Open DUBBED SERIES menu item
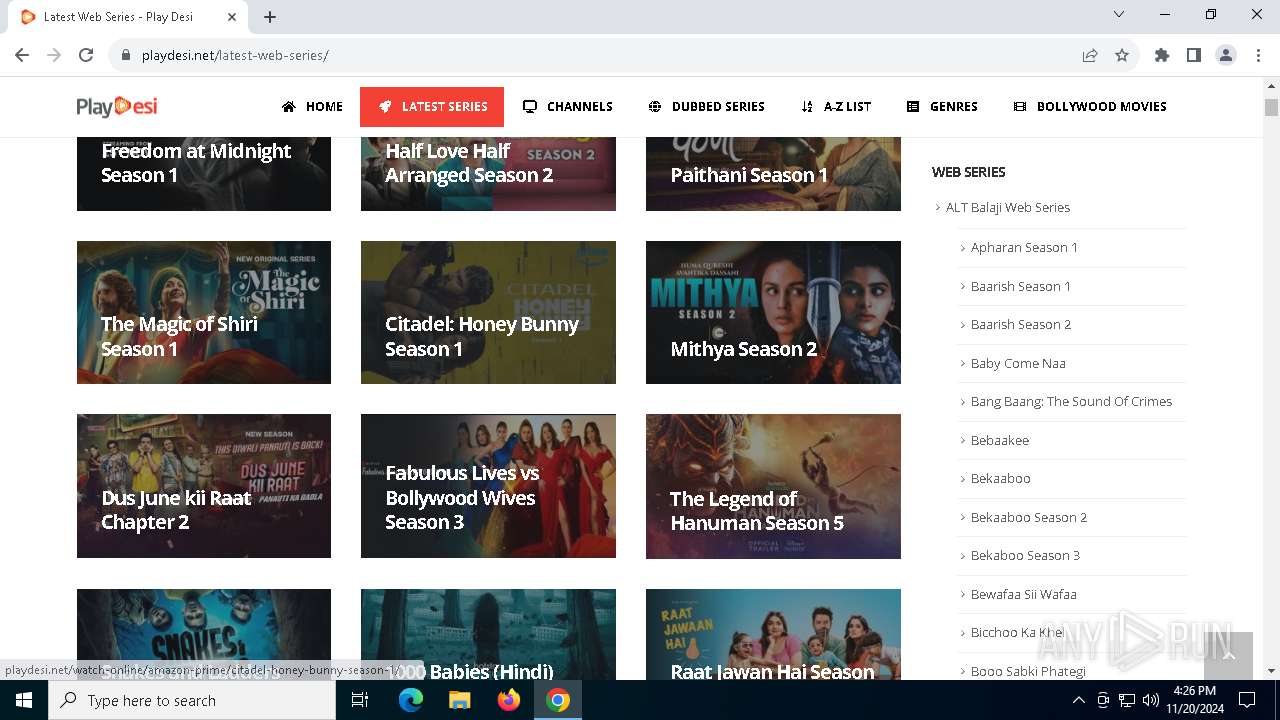Image resolution: width=1280 pixels, height=720 pixels. [706, 106]
